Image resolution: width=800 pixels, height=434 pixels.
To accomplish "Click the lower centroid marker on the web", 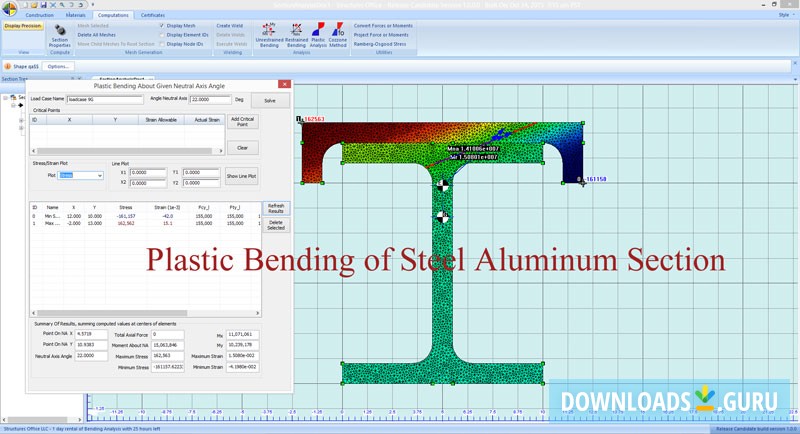I will click(442, 218).
